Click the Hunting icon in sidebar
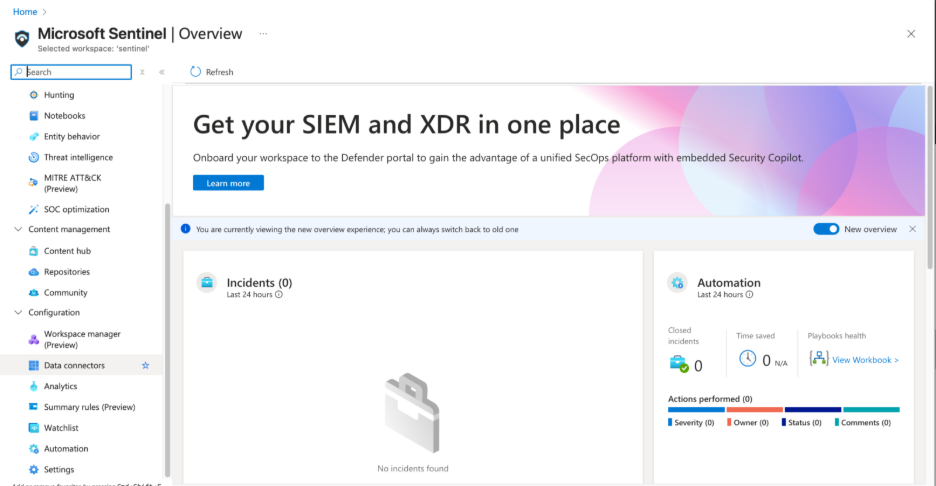Screen dimensions: 936x486 34,95
